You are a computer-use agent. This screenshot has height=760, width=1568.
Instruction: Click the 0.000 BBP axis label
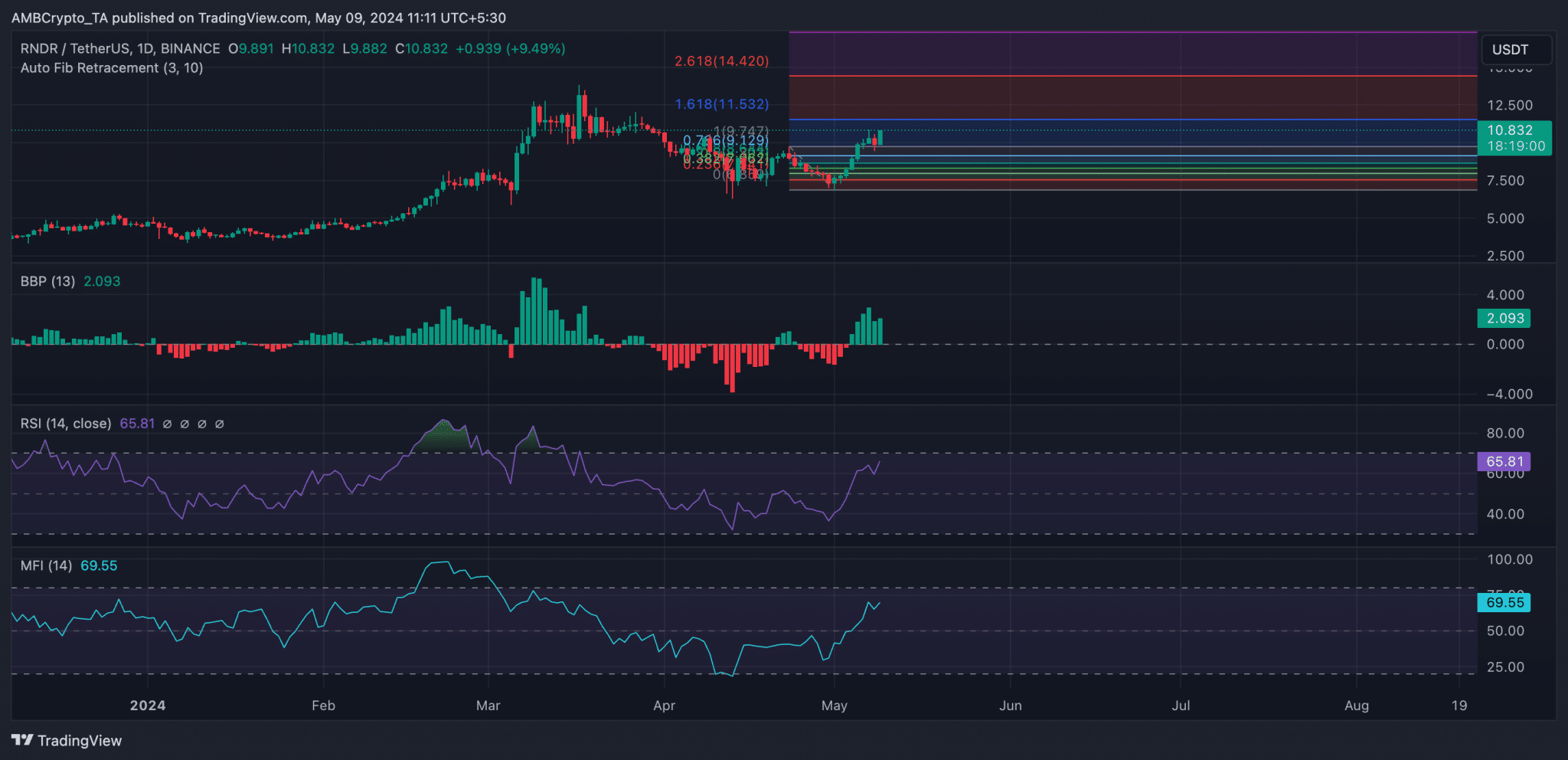pyautogui.click(x=1505, y=344)
